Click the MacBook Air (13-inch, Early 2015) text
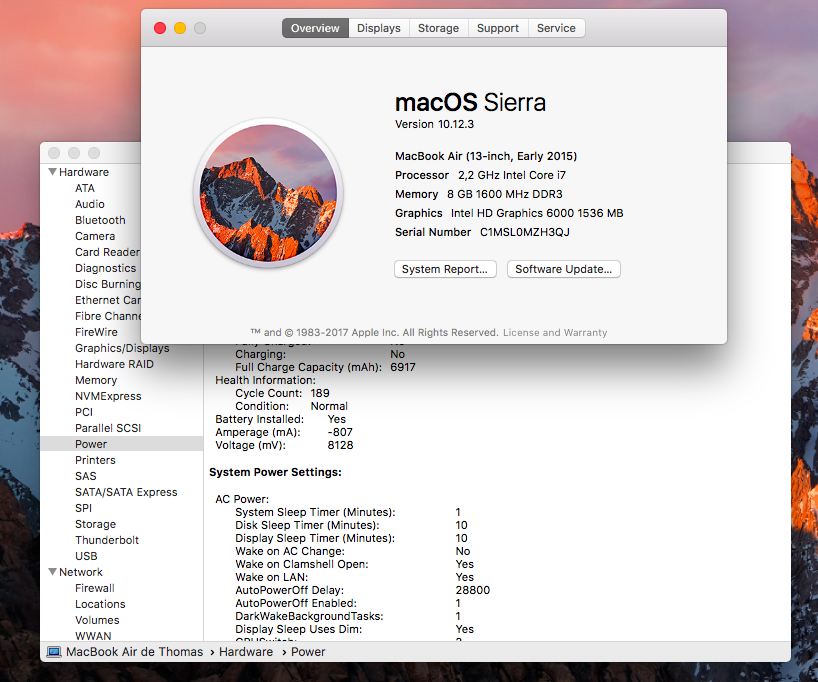This screenshot has height=682, width=818. (x=486, y=156)
